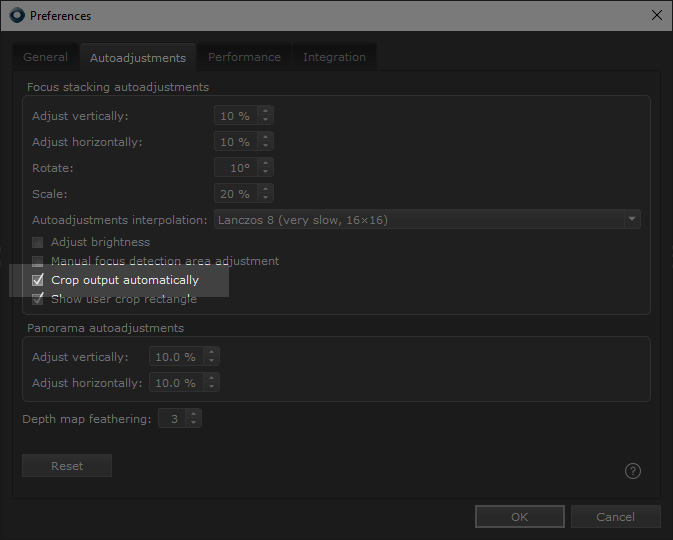Toggle Show user crop rectangle checkbox
This screenshot has height=540, width=673.
click(39, 299)
